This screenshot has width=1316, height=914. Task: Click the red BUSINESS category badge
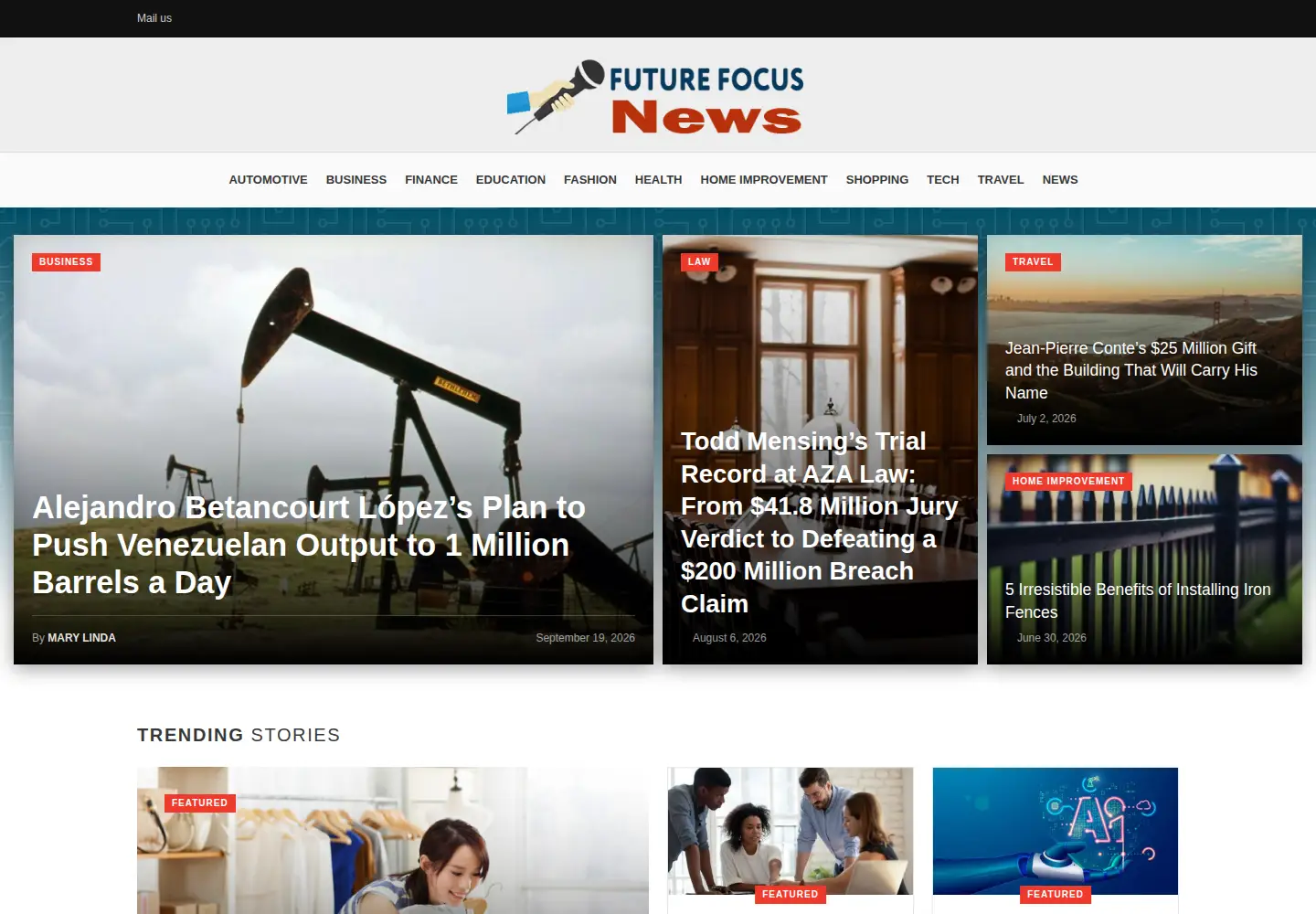(x=66, y=262)
